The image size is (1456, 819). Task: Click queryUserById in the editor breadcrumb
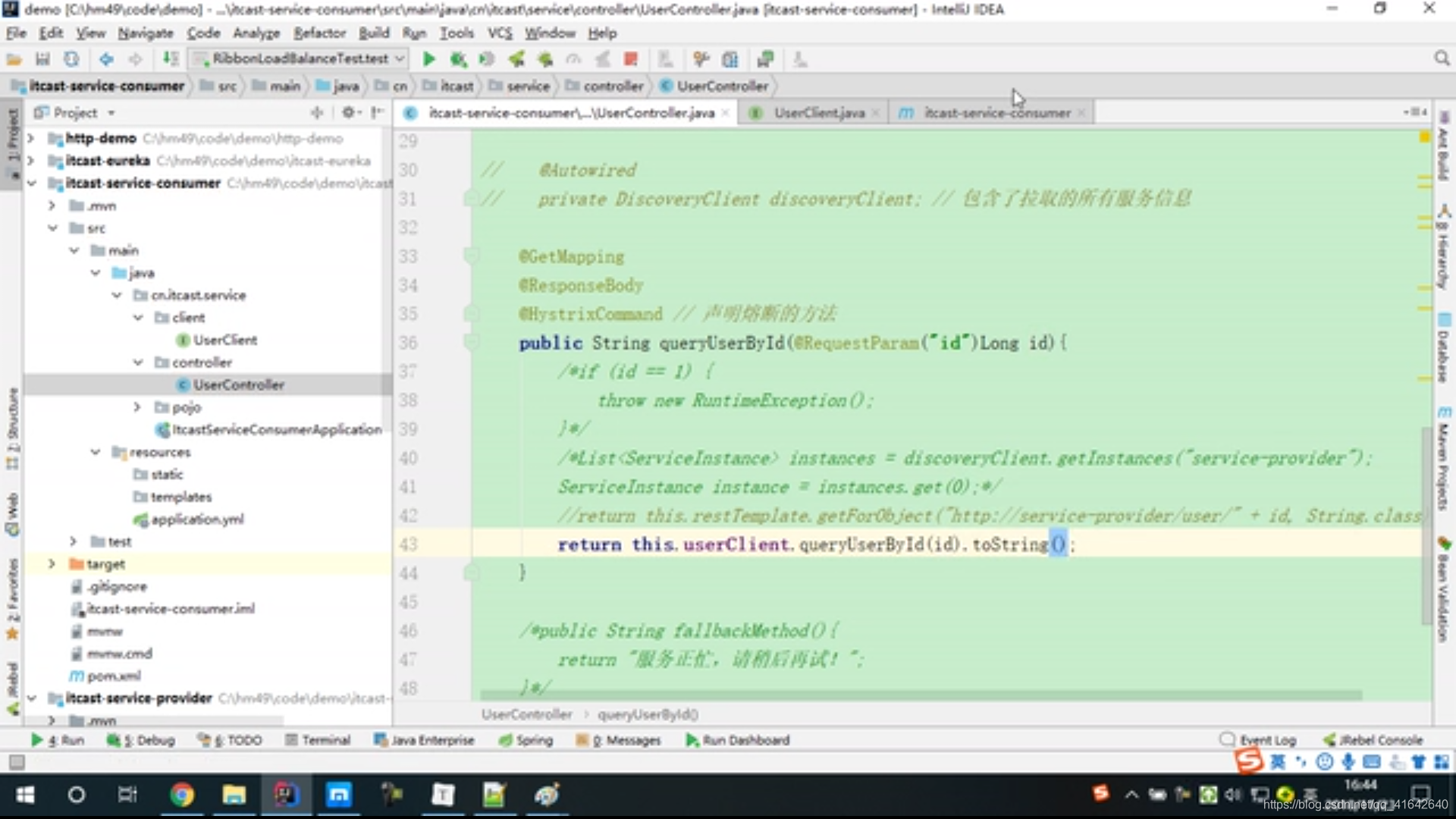[x=648, y=715]
